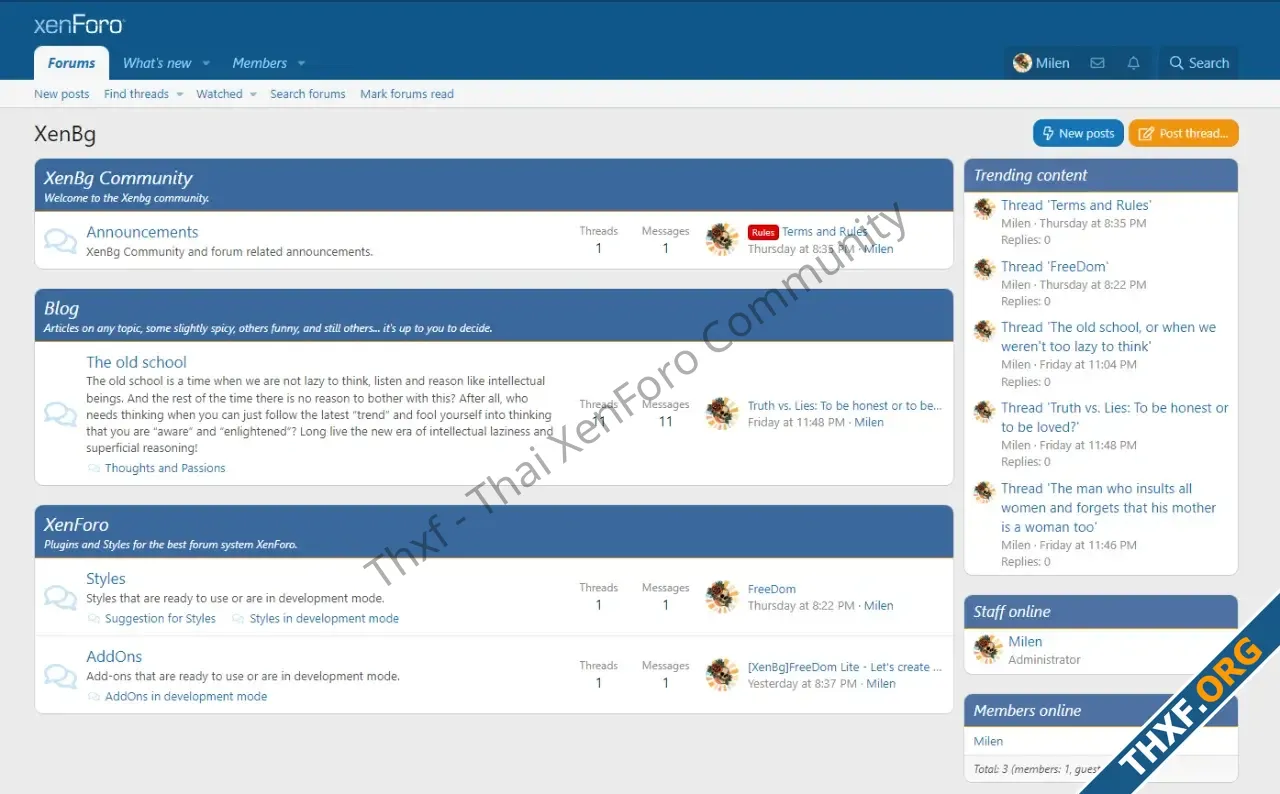The image size is (1280, 794).
Task: Open trending thread 'The old school, or when we'
Action: pos(1108,337)
